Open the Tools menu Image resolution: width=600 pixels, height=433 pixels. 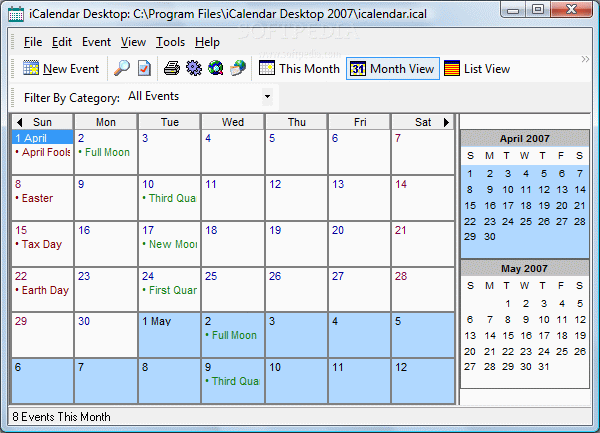(170, 42)
